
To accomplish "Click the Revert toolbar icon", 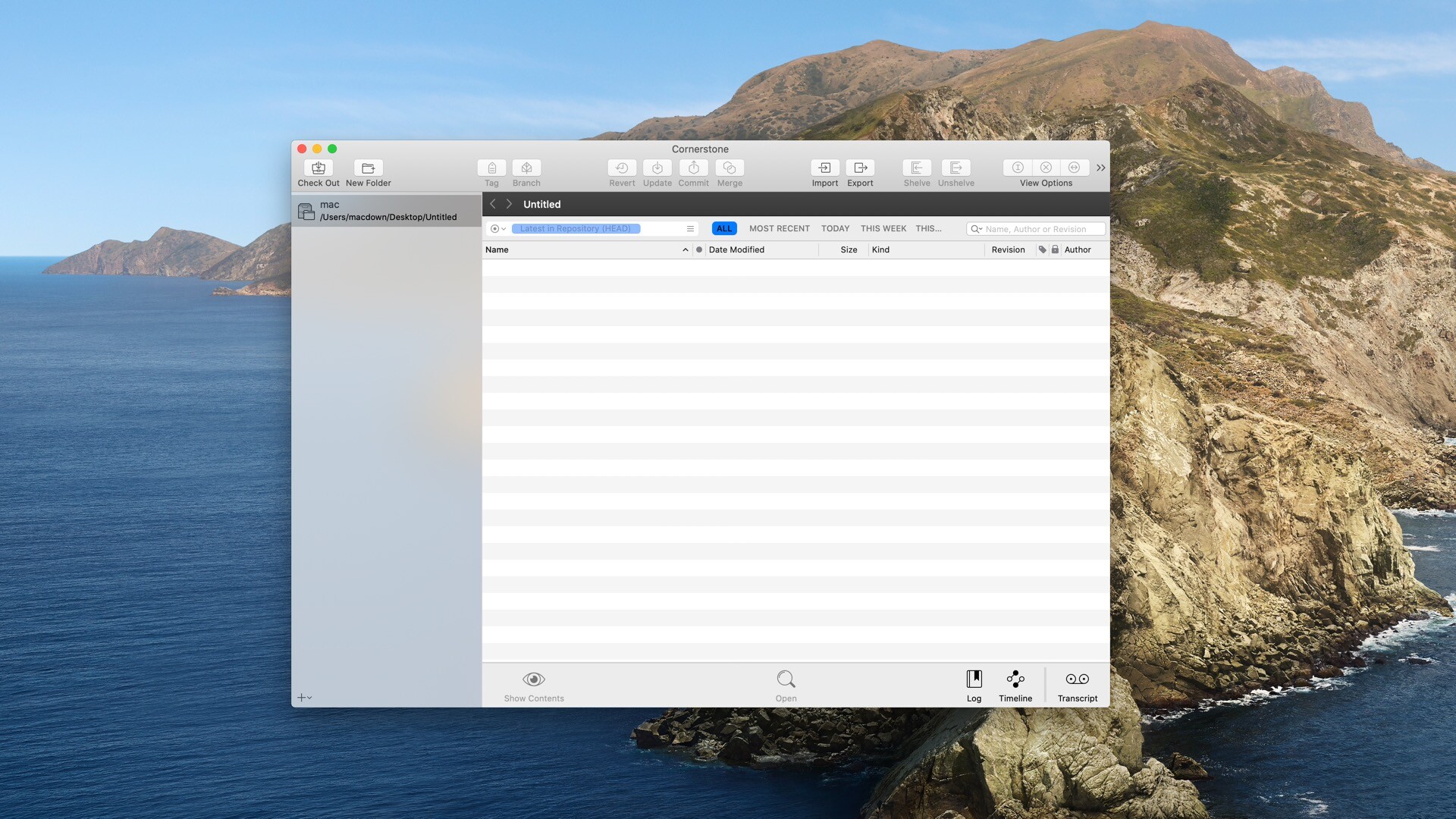I will 622,168.
